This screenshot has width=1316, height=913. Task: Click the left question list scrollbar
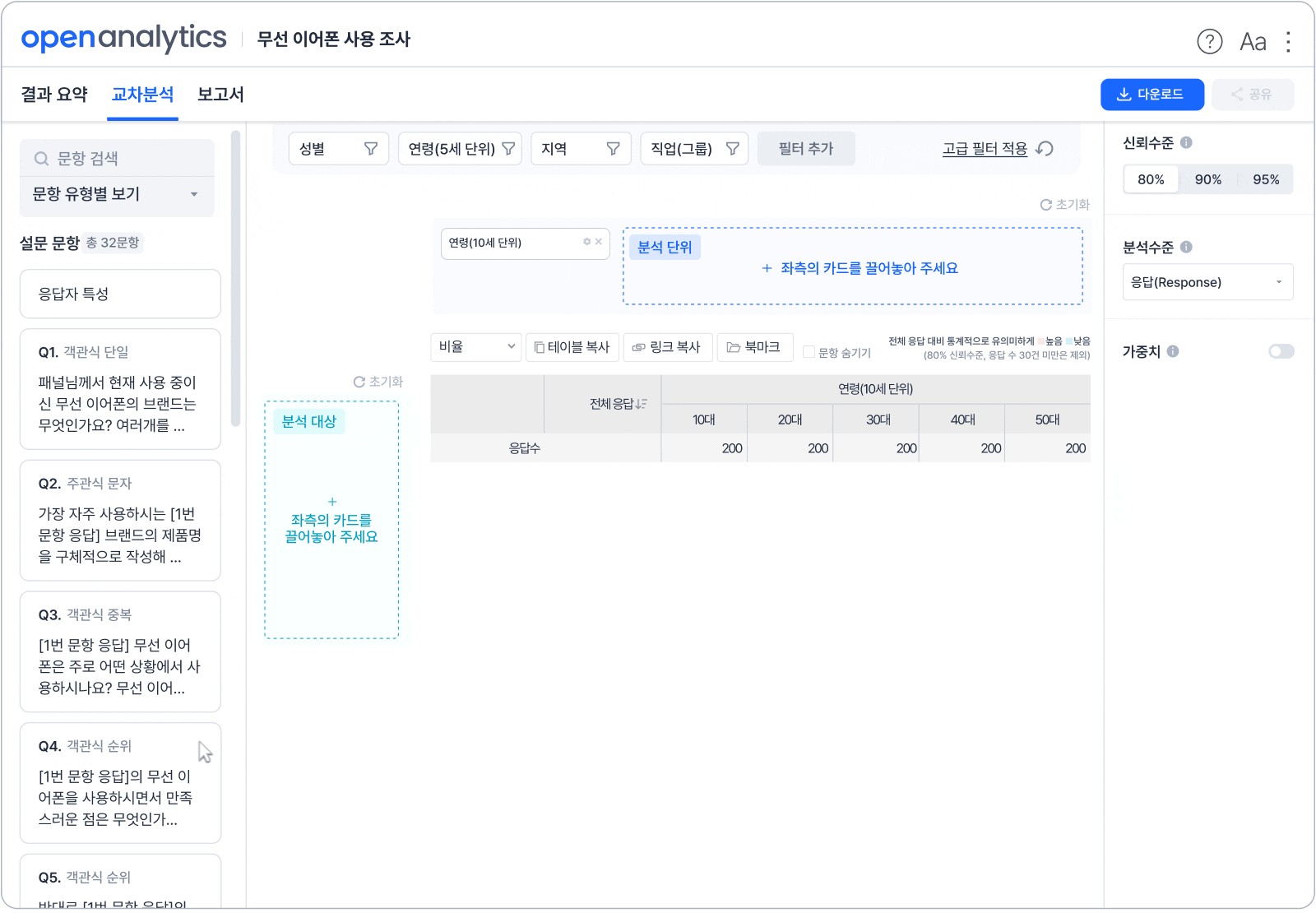235,278
